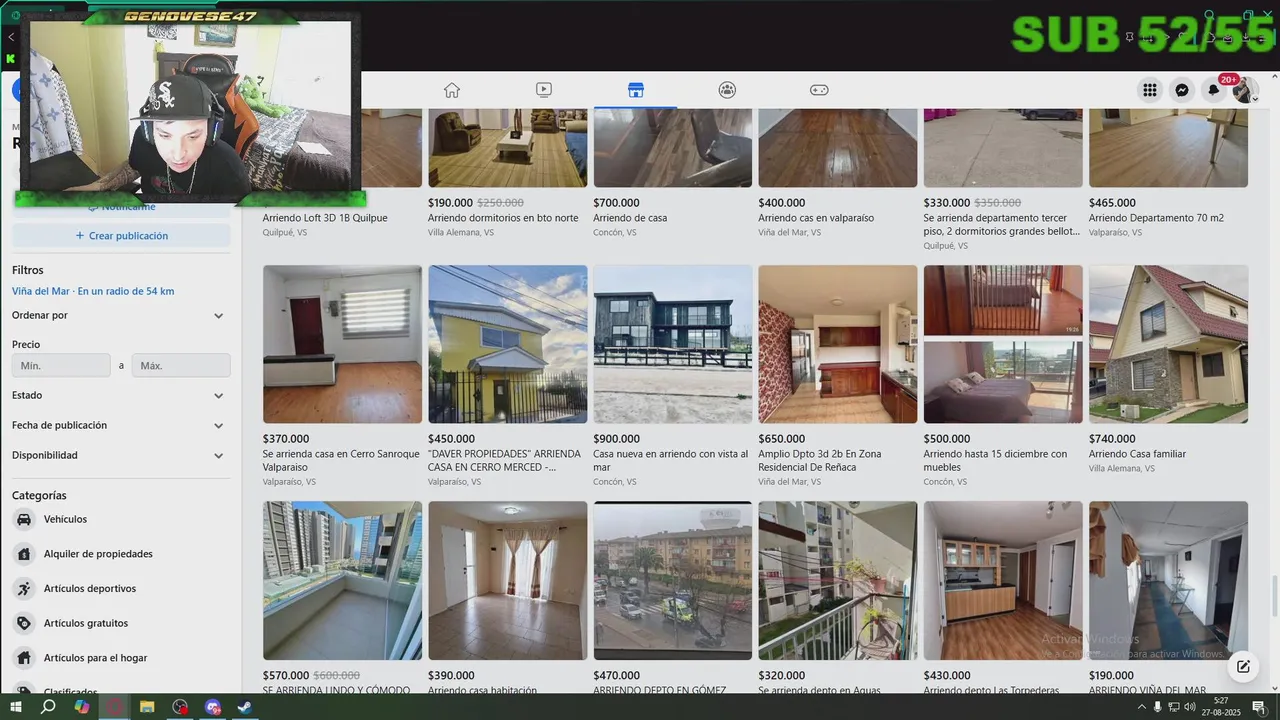Open the black modern house $900.000 photo
This screenshot has width=1280, height=720.
pyautogui.click(x=673, y=344)
